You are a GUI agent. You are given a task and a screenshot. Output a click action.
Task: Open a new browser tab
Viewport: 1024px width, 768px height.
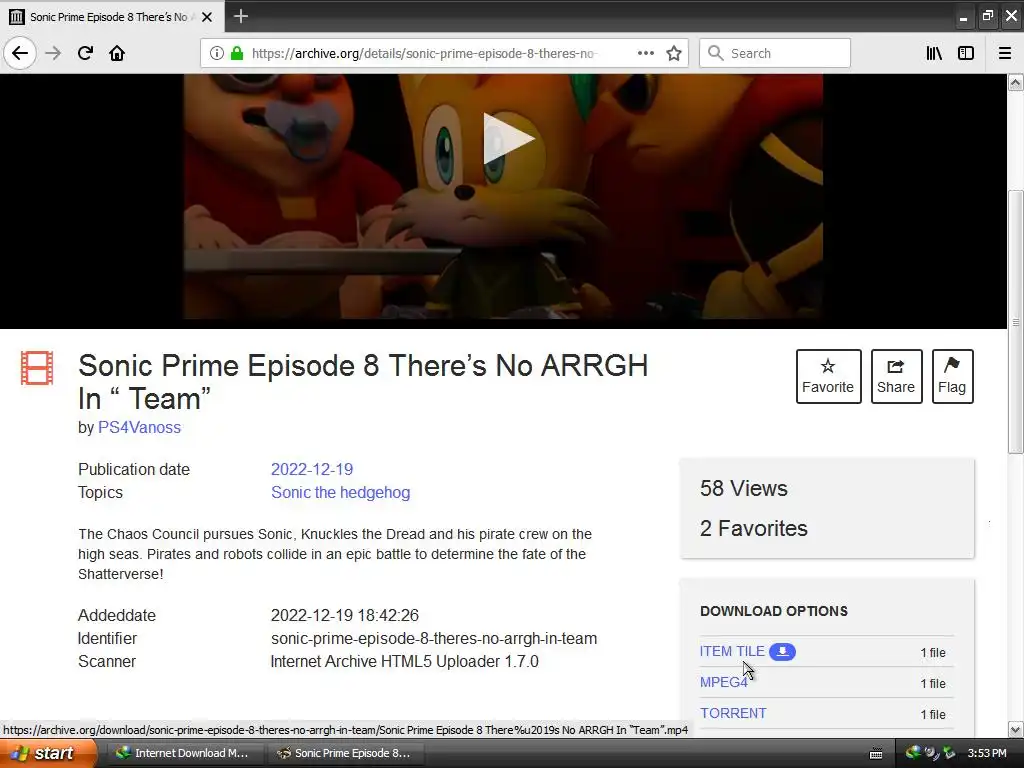click(240, 16)
